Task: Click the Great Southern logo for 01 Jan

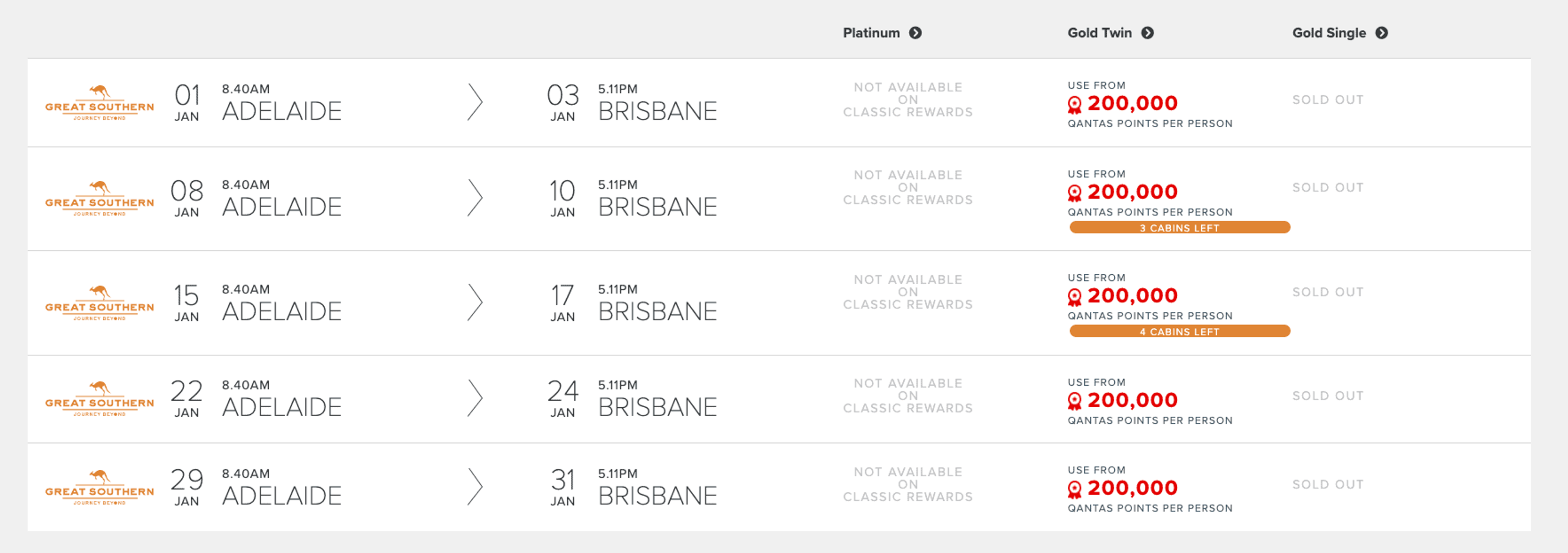Action: 99,102
